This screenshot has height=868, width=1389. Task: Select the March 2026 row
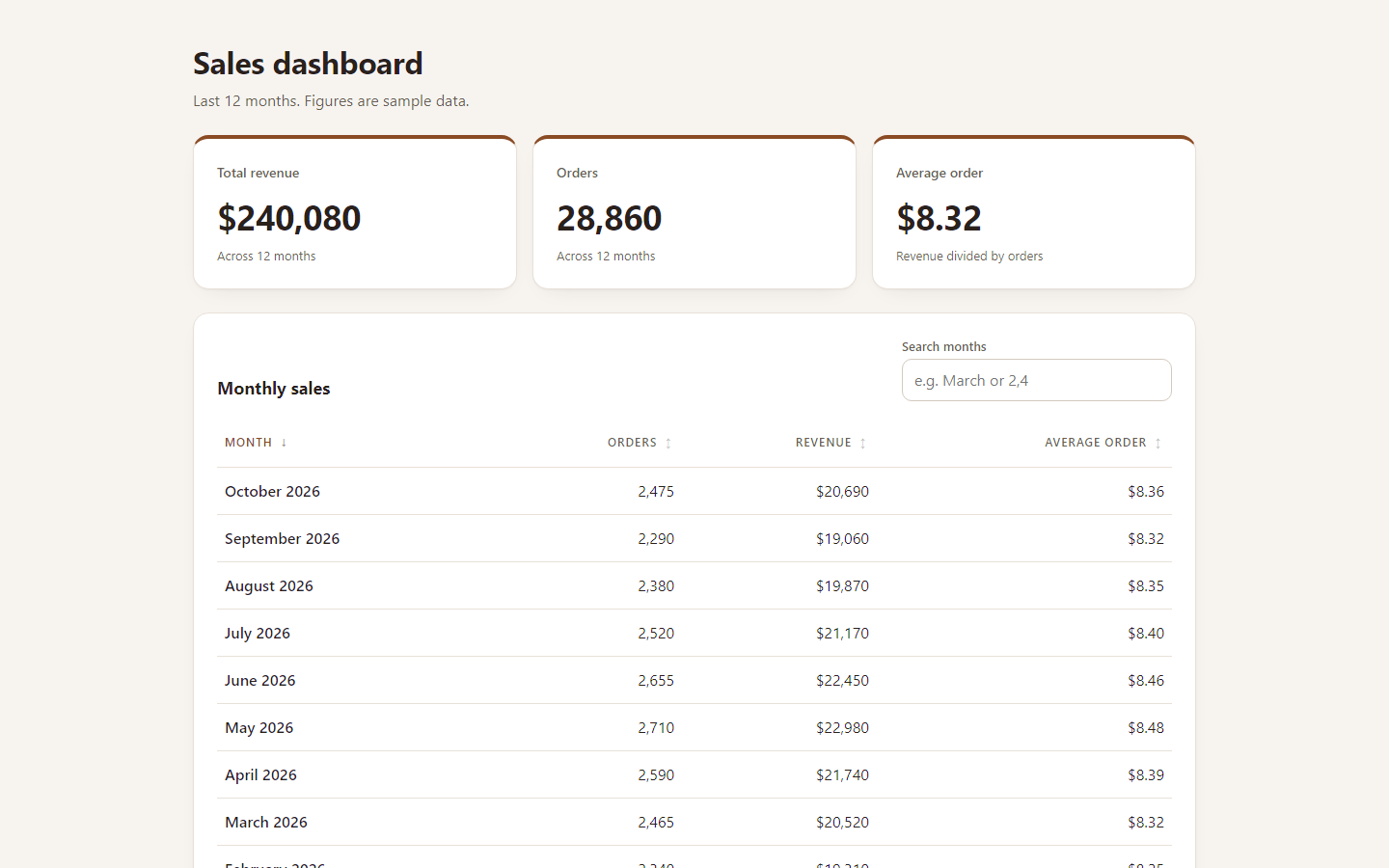(x=694, y=822)
